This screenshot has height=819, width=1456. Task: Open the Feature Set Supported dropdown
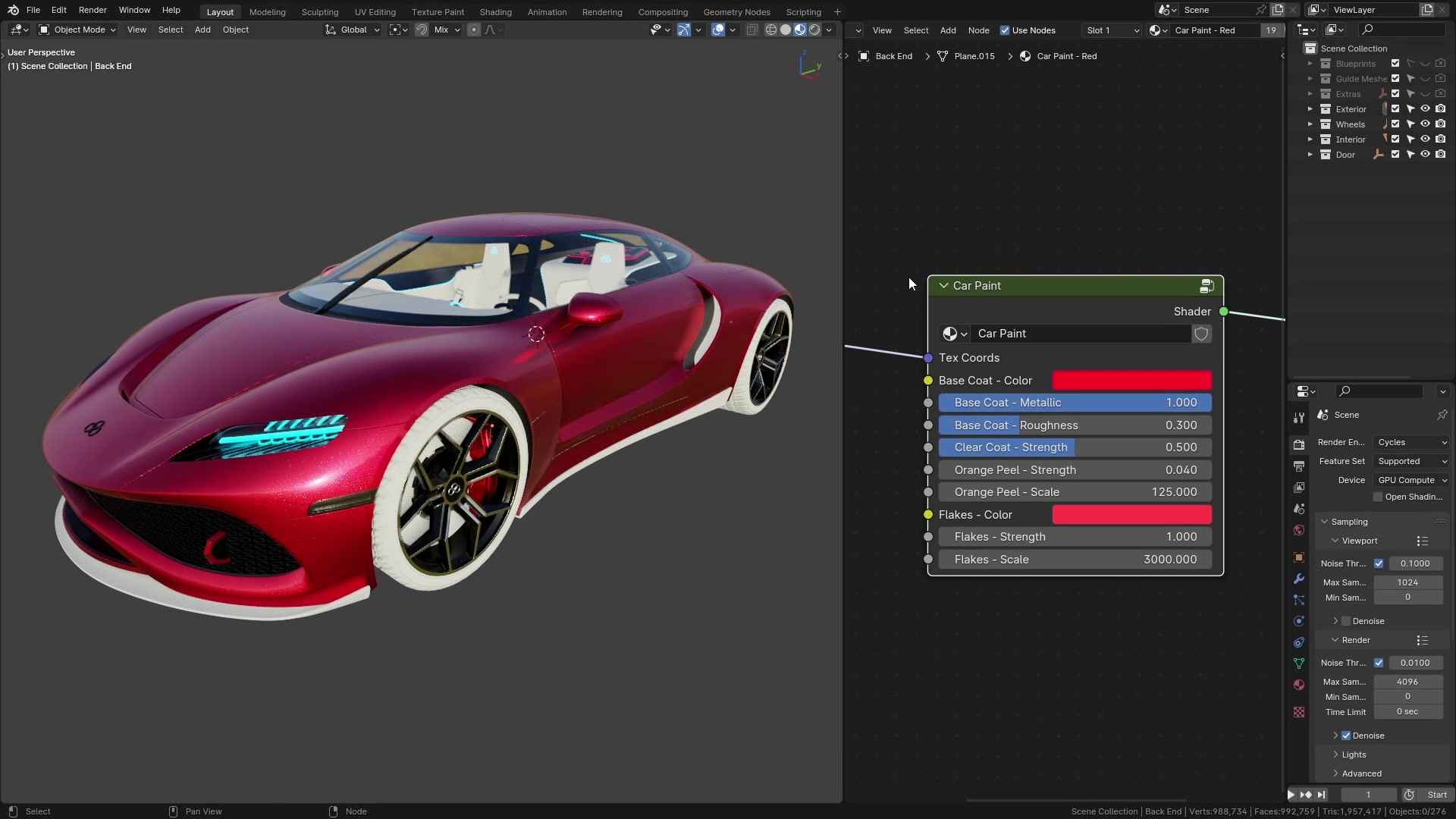pyautogui.click(x=1411, y=461)
